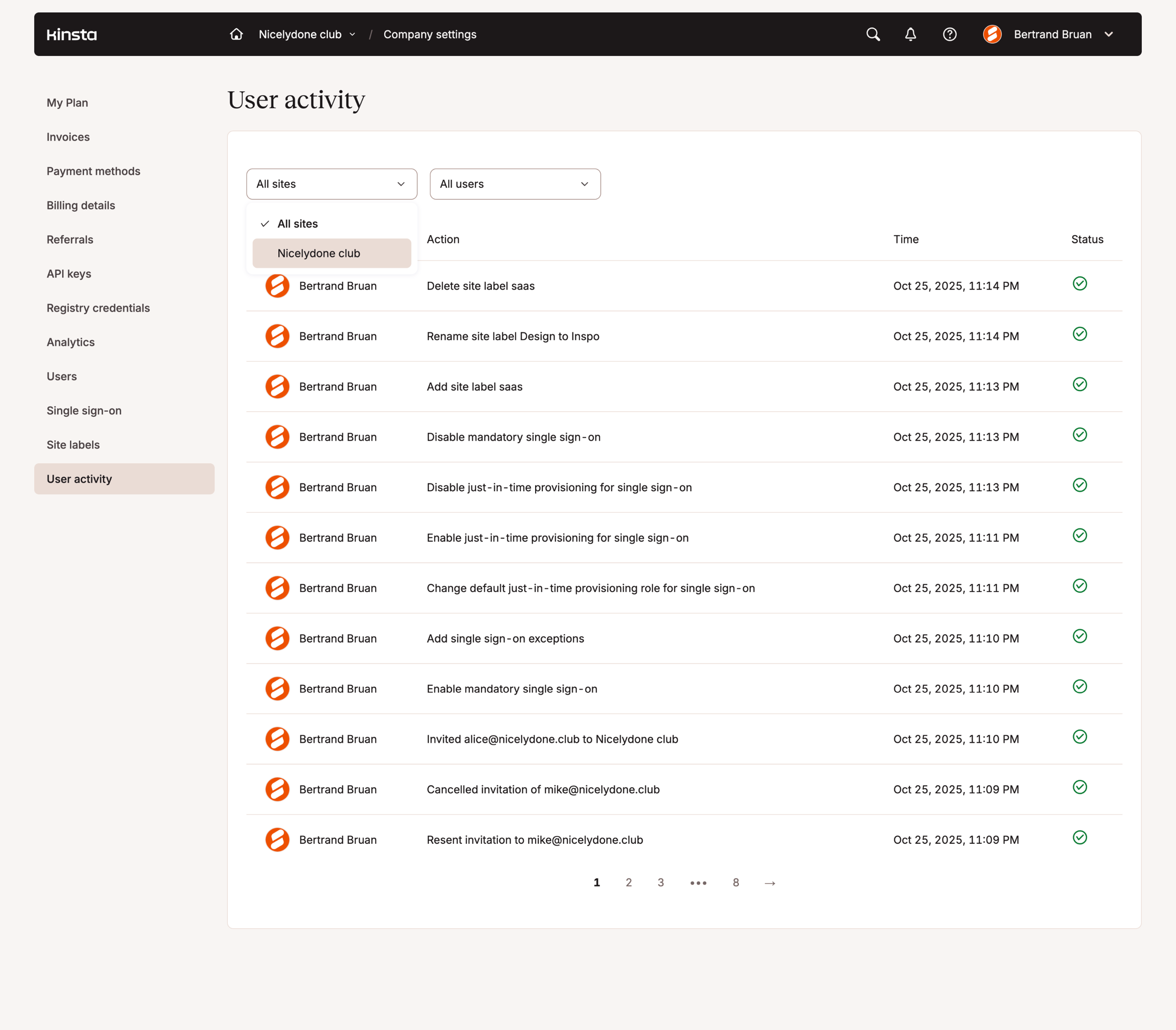Jump to page 8 of activity
The image size is (1176, 1030).
[x=735, y=883]
